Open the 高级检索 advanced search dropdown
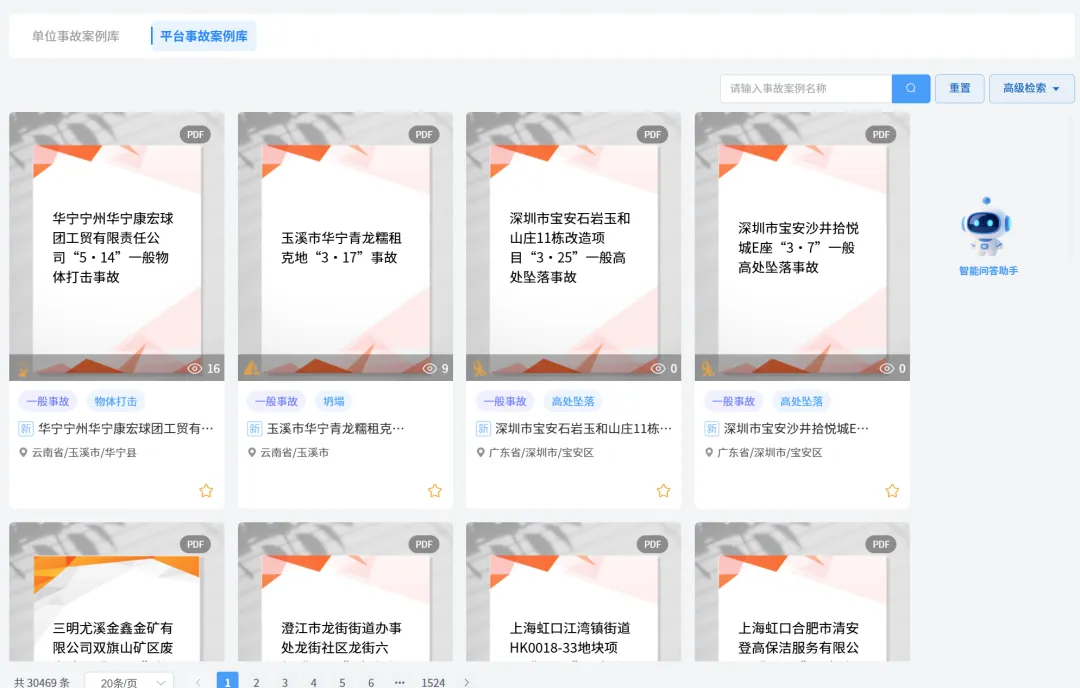 (1031, 88)
